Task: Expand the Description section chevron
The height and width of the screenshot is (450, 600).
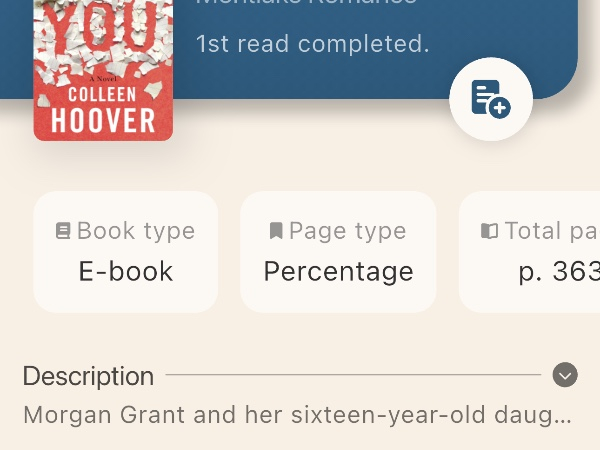Action: 565,375
